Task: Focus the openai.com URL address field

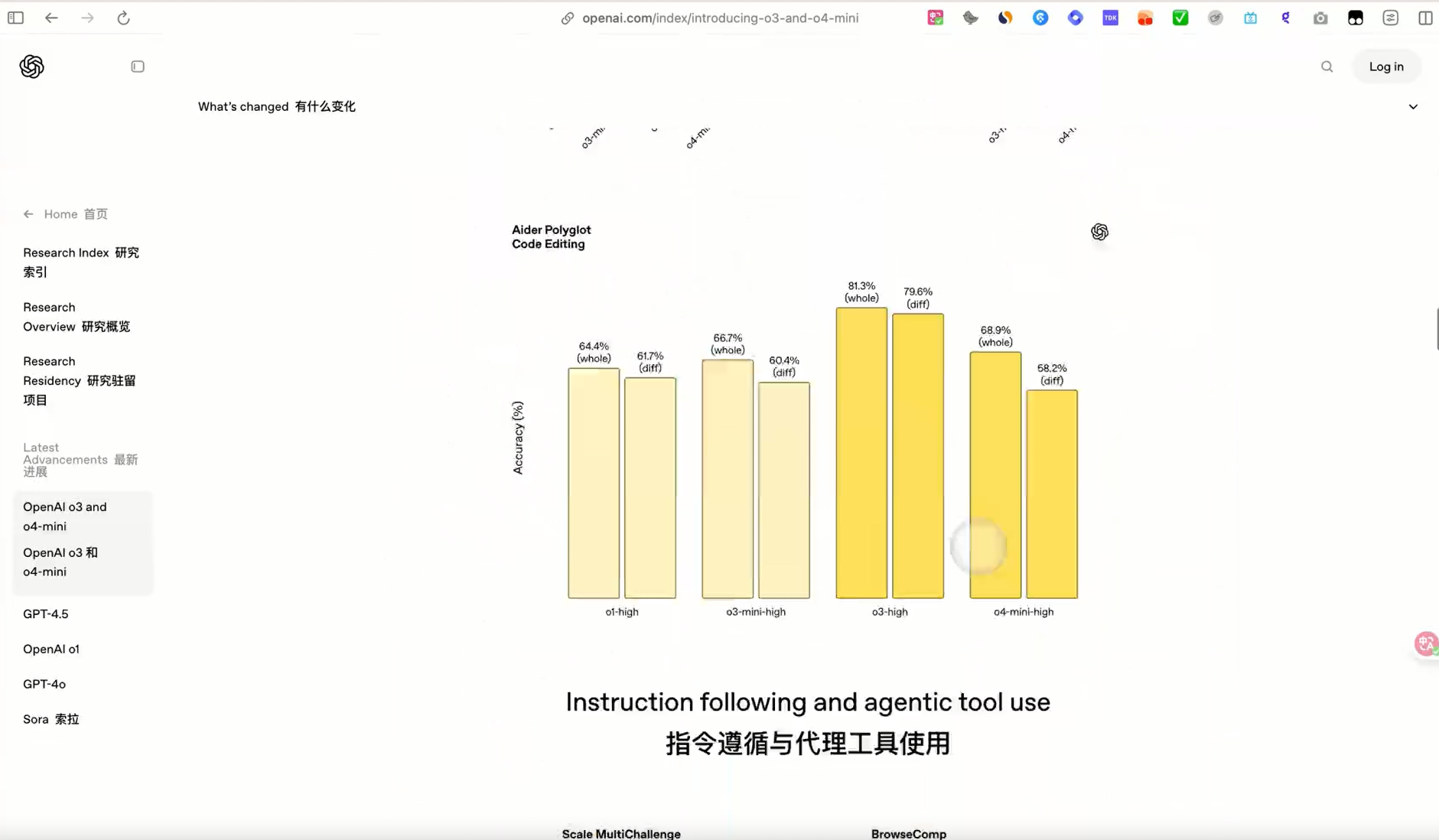Action: (720, 18)
